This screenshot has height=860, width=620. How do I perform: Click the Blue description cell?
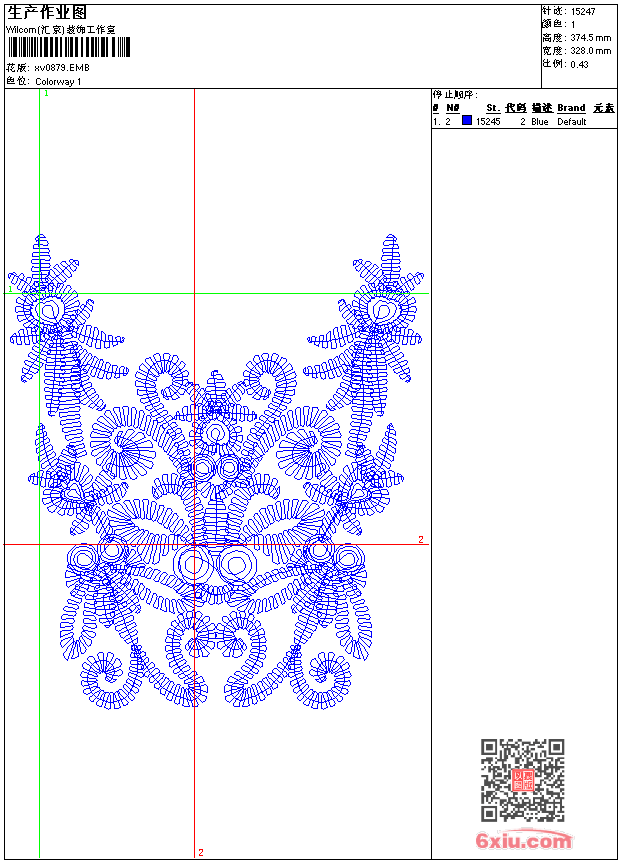tap(540, 122)
